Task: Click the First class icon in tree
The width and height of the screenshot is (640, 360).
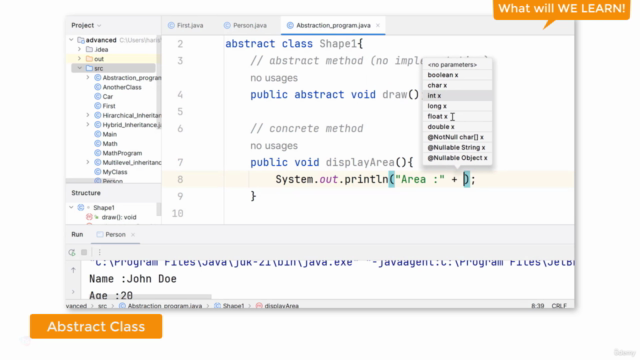Action: click(x=98, y=106)
